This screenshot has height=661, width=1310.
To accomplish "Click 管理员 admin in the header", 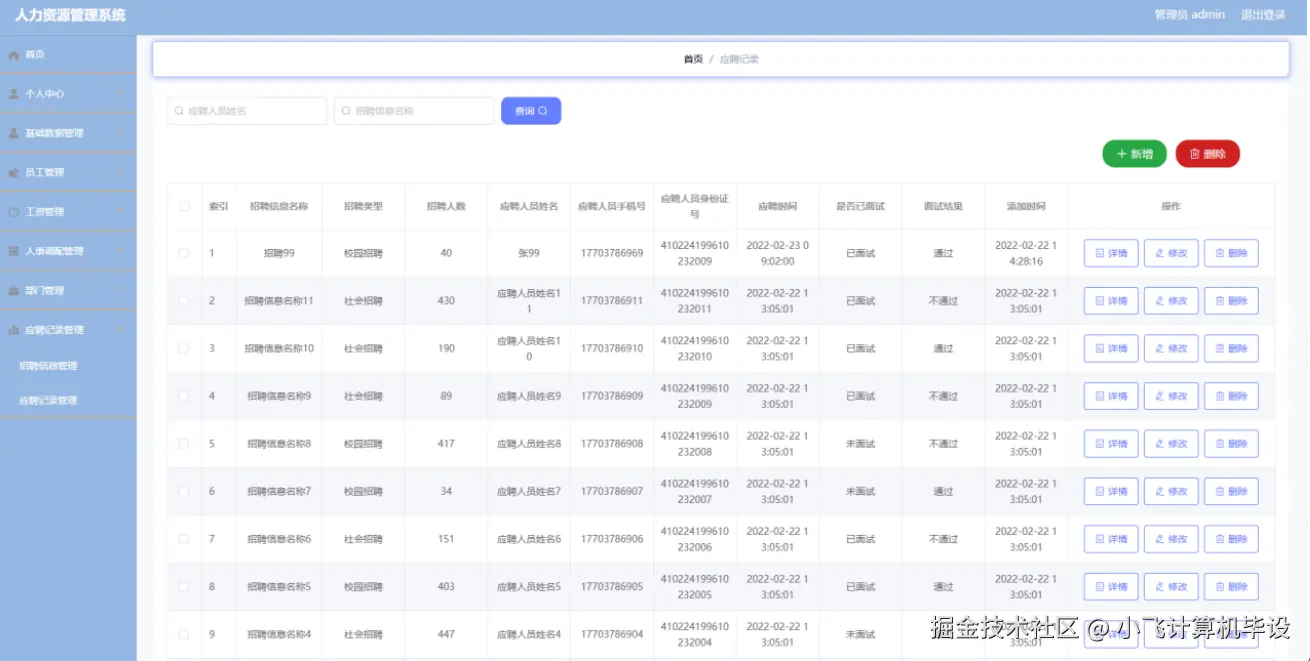I will [x=1189, y=14].
